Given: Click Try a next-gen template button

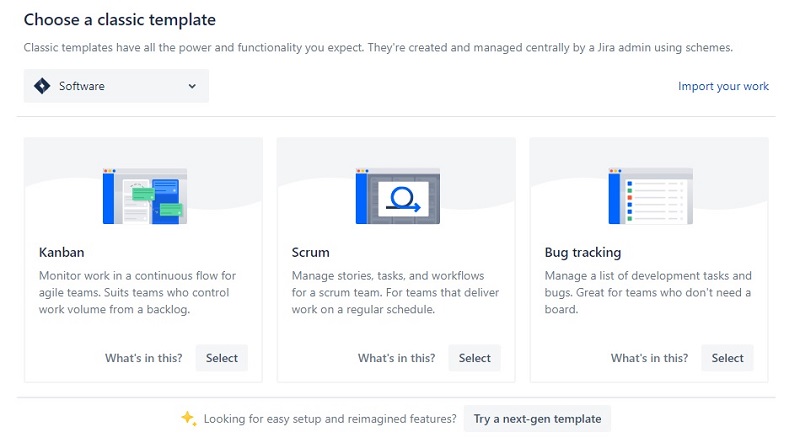Looking at the screenshot, I should pos(537,418).
